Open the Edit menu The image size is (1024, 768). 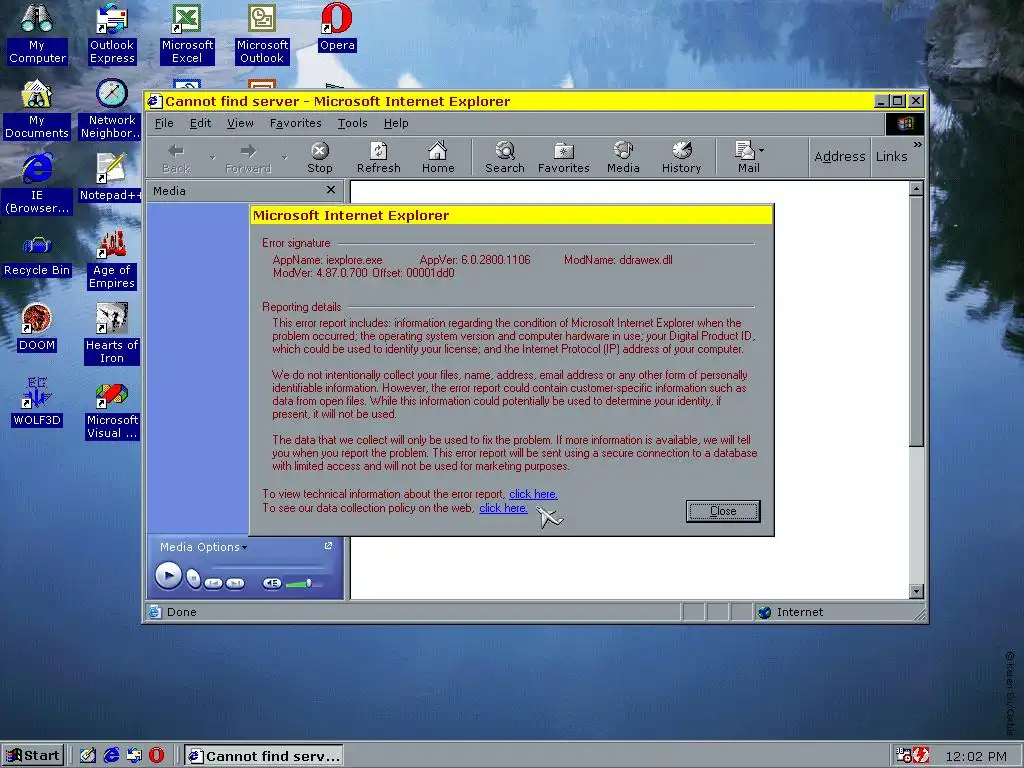coord(200,123)
